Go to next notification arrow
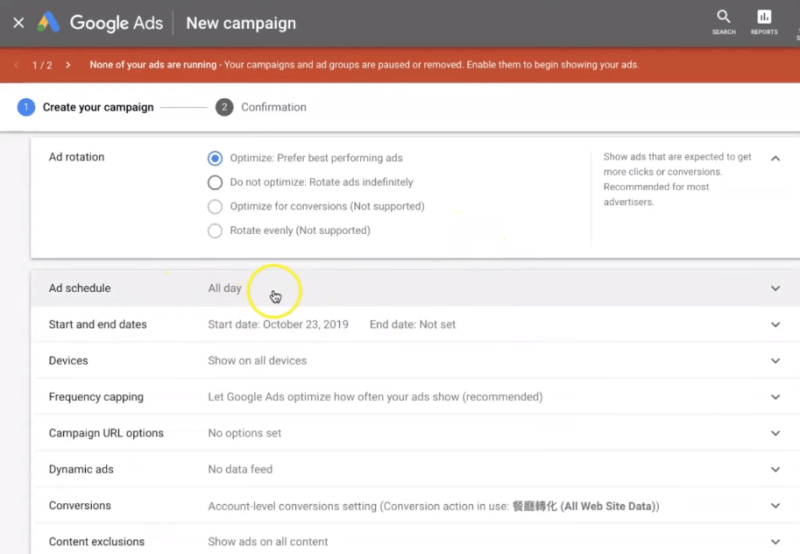The image size is (800, 554). pyautogui.click(x=68, y=65)
